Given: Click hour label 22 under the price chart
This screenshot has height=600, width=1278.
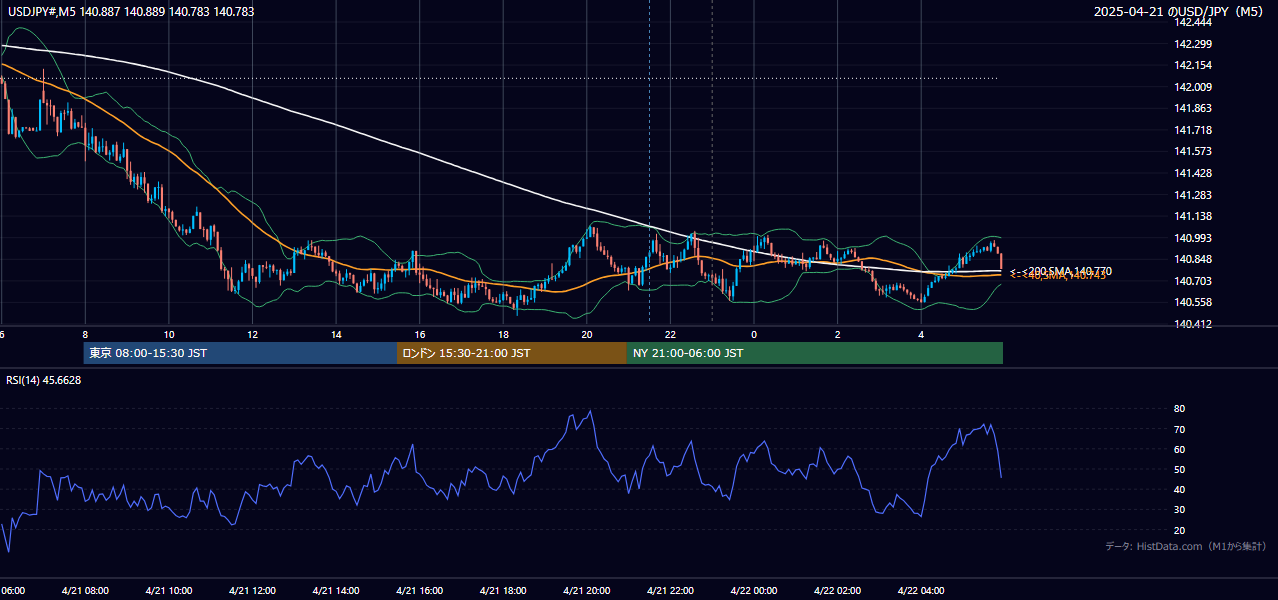Looking at the screenshot, I should pyautogui.click(x=670, y=334).
